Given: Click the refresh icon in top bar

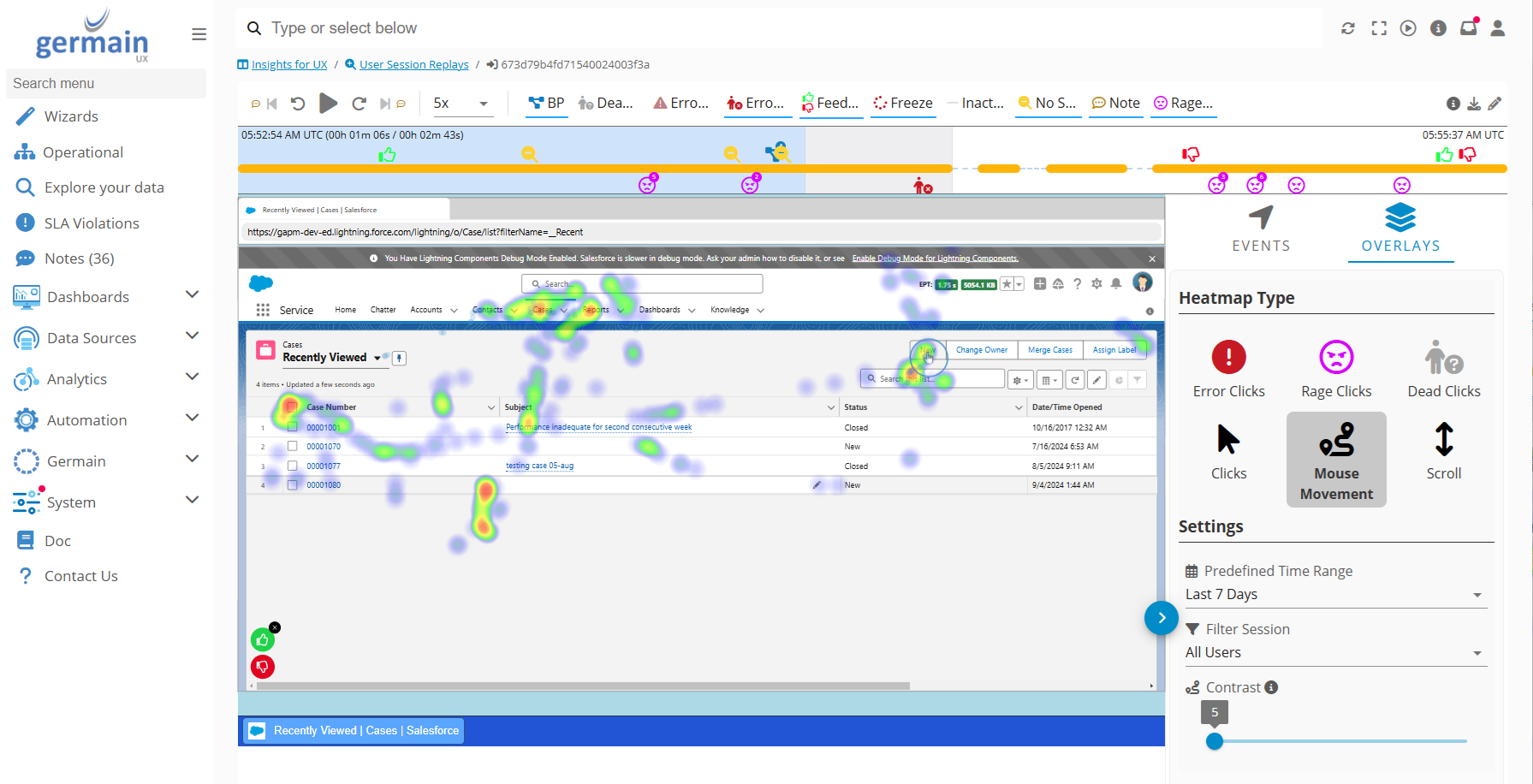Looking at the screenshot, I should click(x=1347, y=28).
